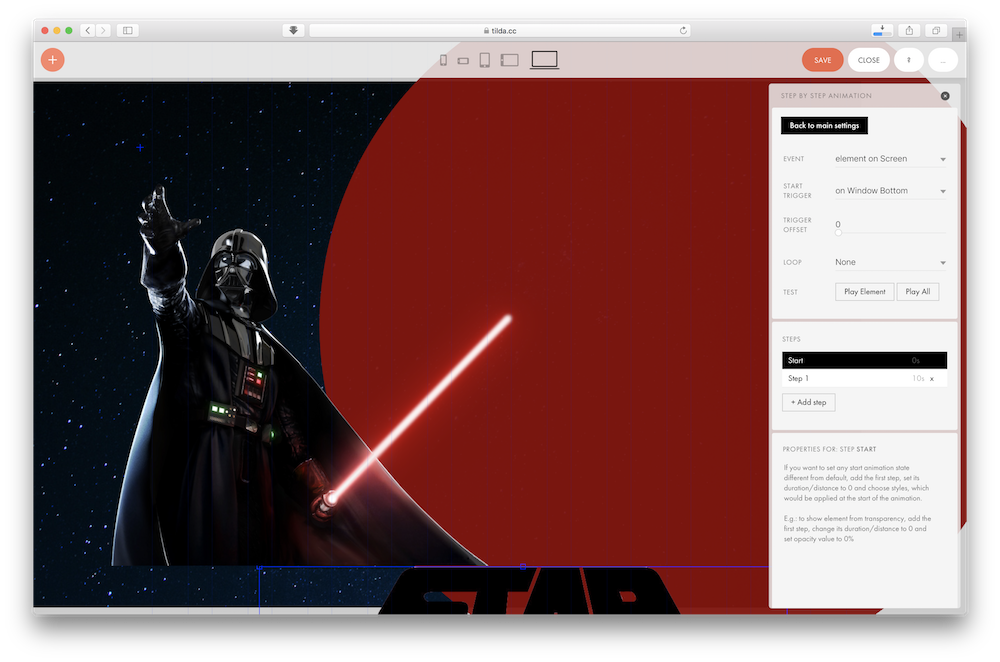Select the desktop preview icon
1000x662 pixels.
coord(543,59)
